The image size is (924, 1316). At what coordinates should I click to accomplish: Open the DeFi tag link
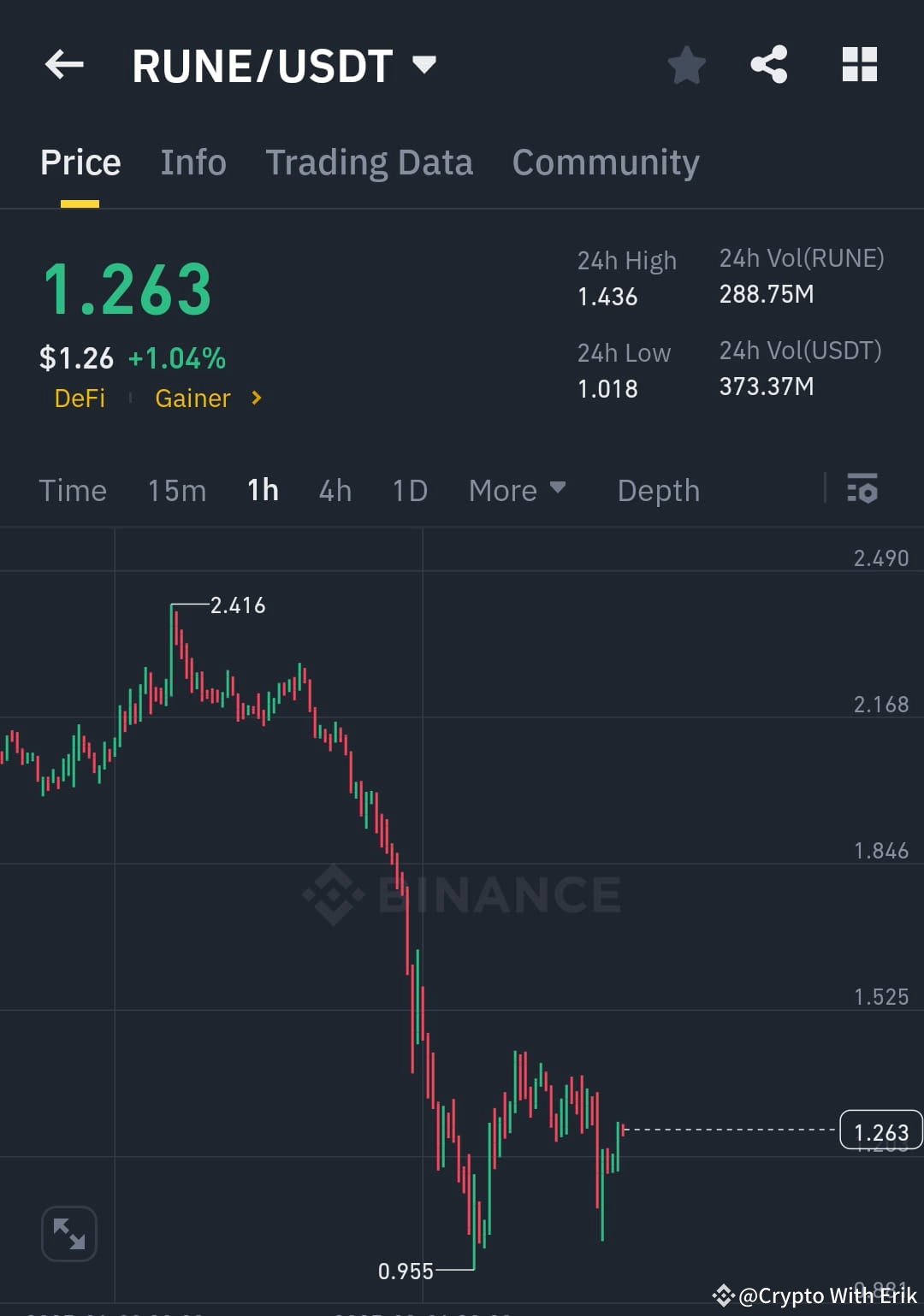80,398
